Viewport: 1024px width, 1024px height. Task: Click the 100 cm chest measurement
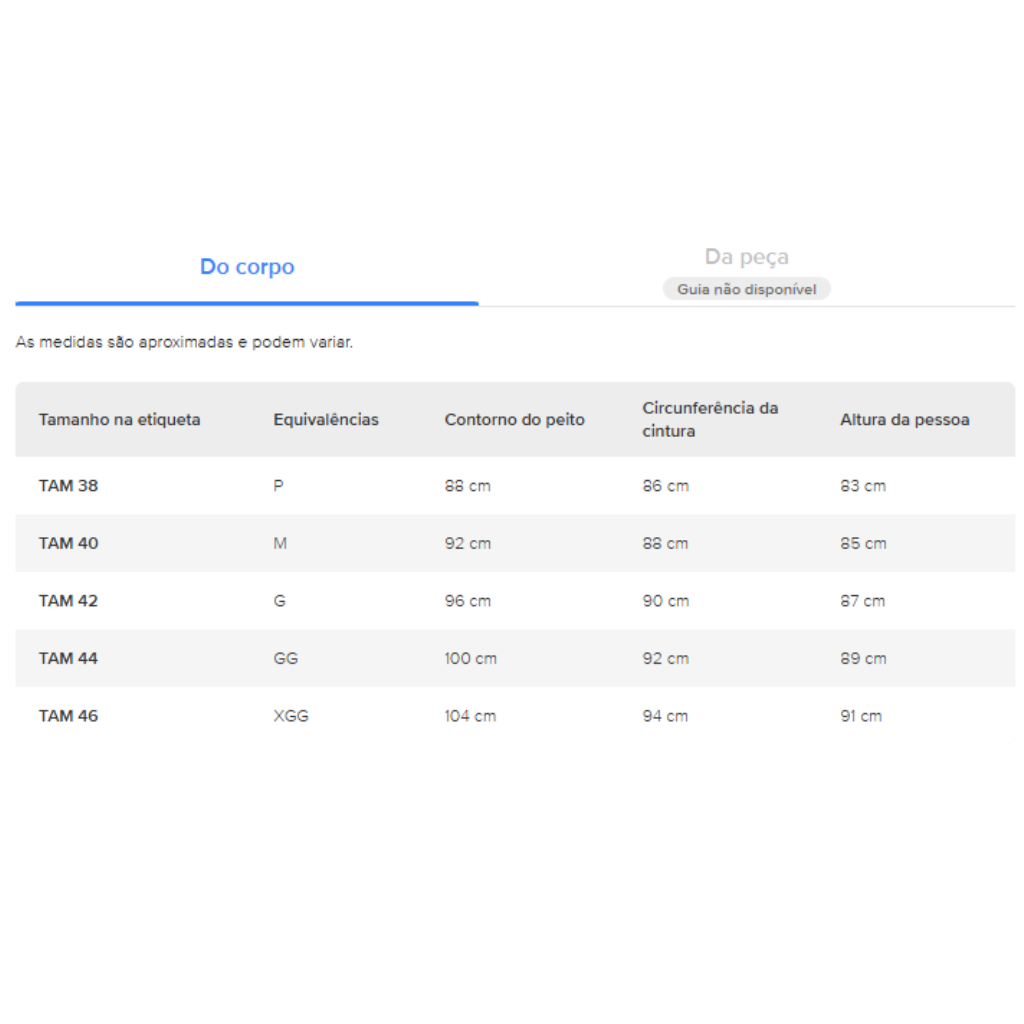[471, 658]
